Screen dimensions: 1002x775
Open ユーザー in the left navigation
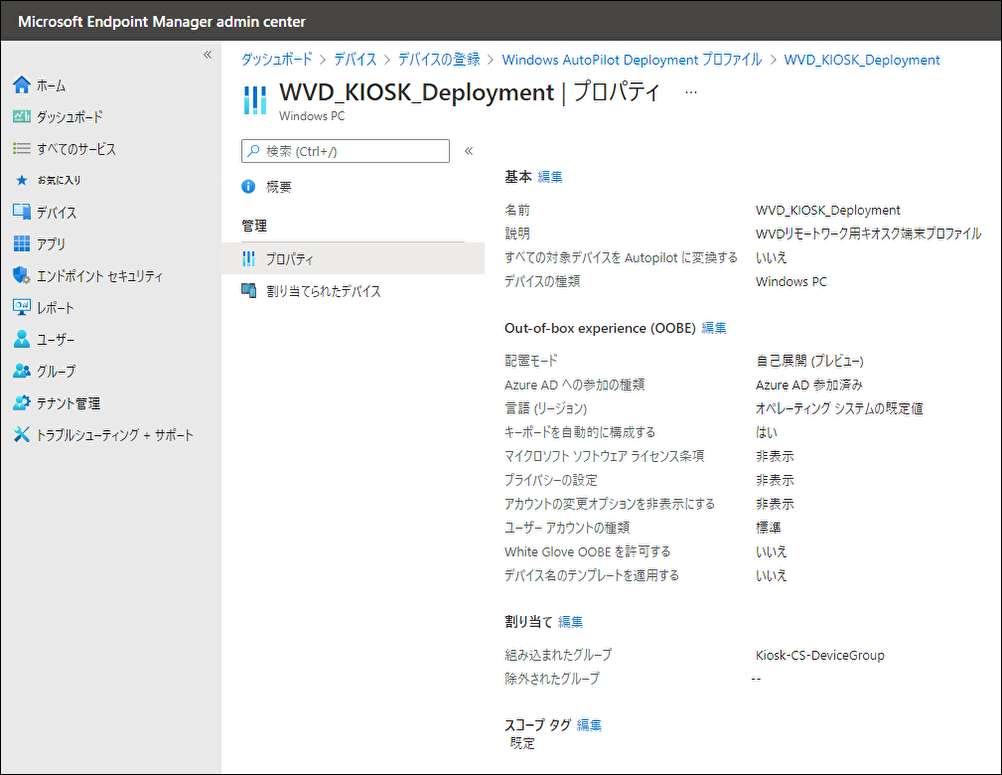pos(55,339)
